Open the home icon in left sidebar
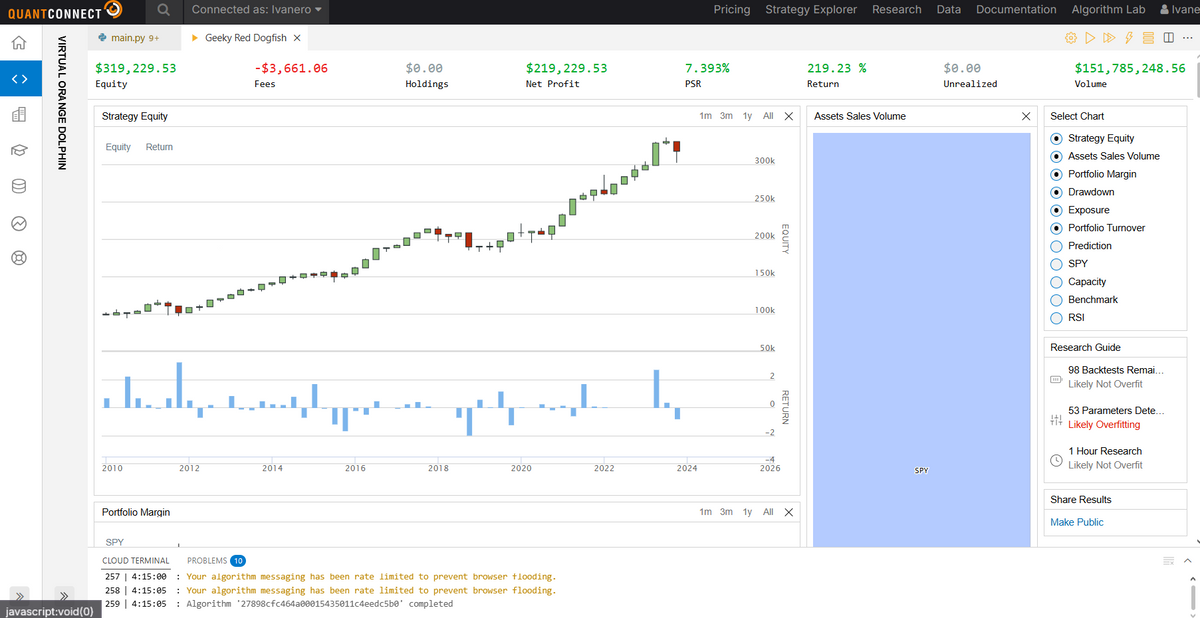Viewport: 1200px width, 618px height. pos(18,43)
